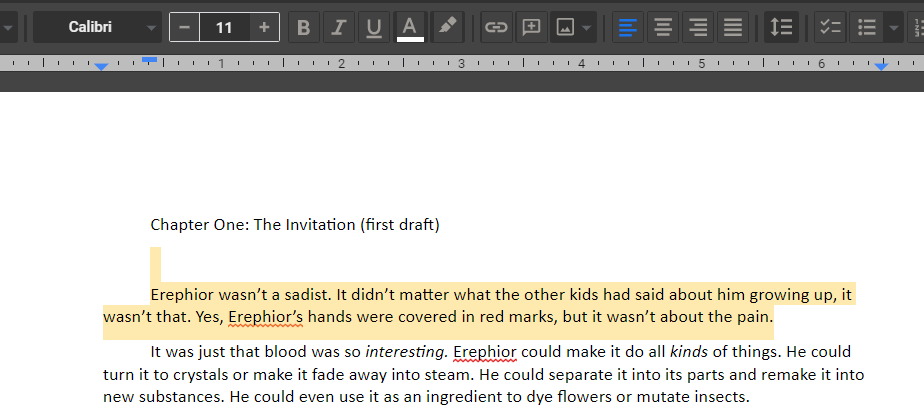Click the italic word 'interesting'
Image resolution: width=924 pixels, height=420 pixels.
point(407,352)
